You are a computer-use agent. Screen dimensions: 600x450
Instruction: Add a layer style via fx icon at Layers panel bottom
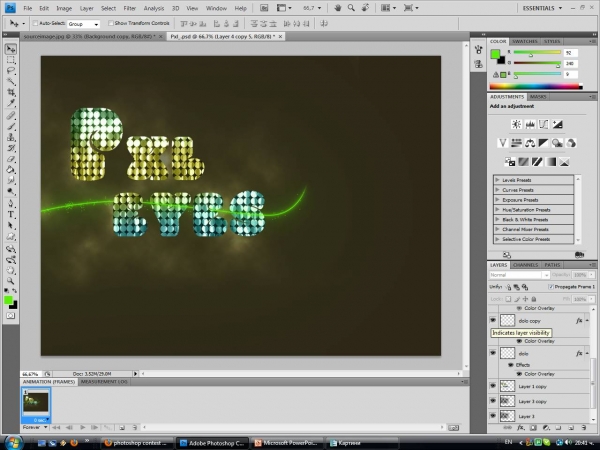[520, 428]
